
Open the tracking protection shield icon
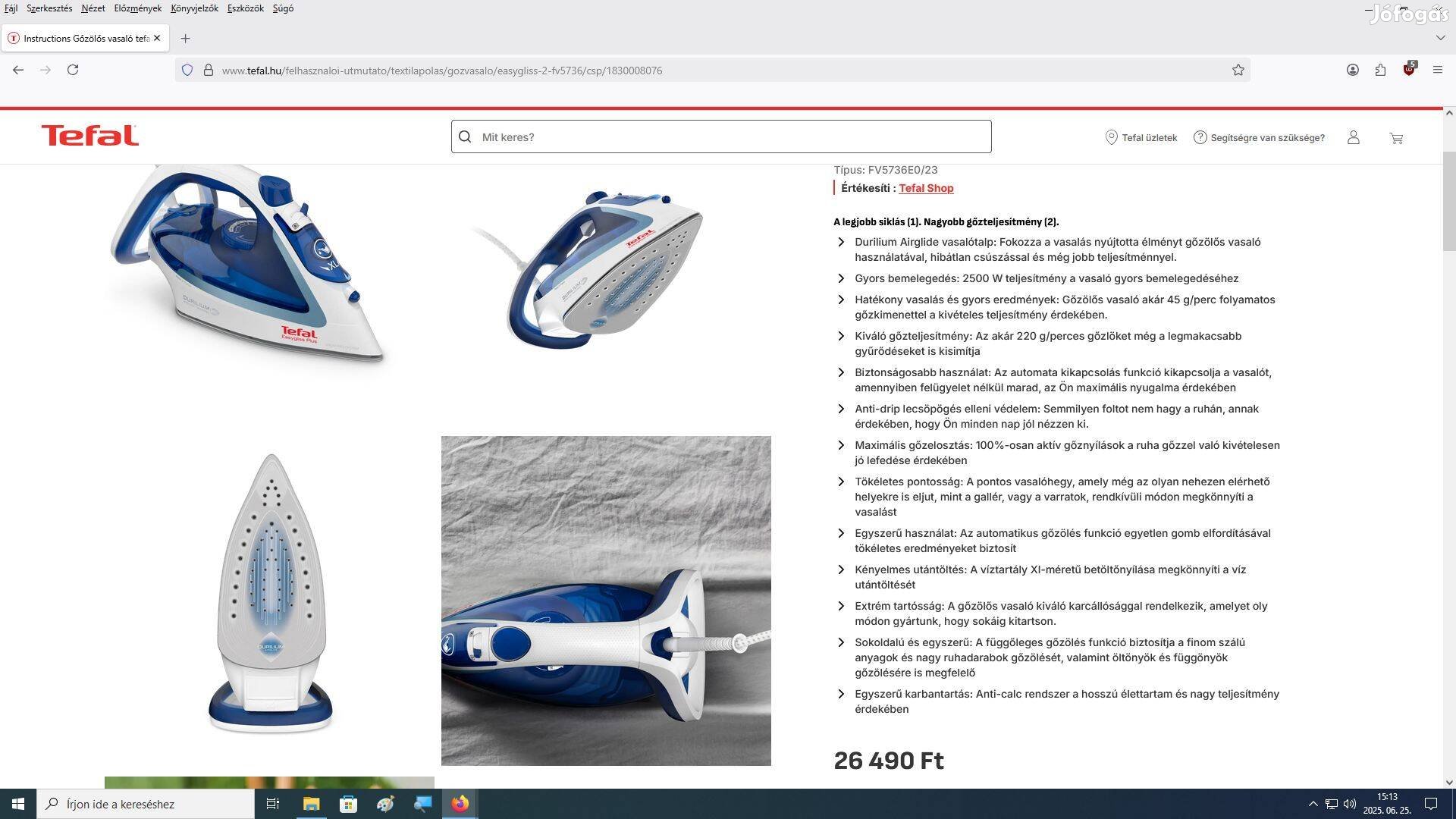pyautogui.click(x=187, y=70)
